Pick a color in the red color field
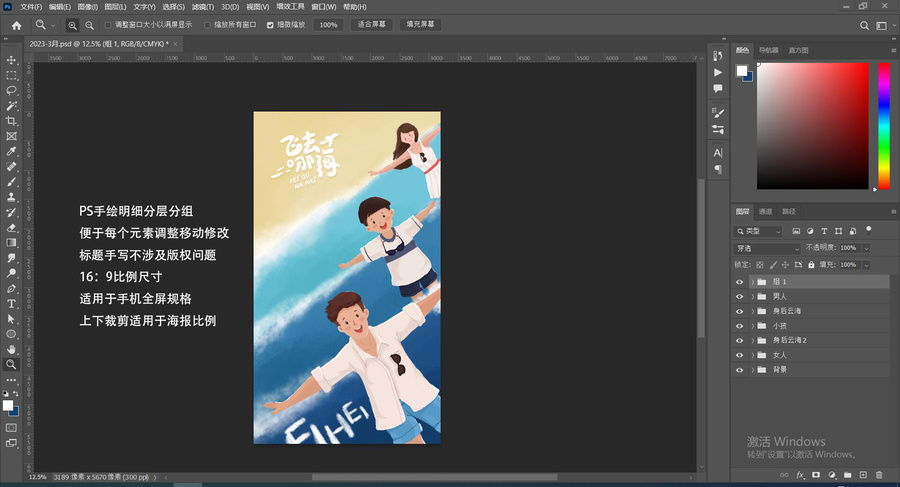900x487 pixels. 813,126
